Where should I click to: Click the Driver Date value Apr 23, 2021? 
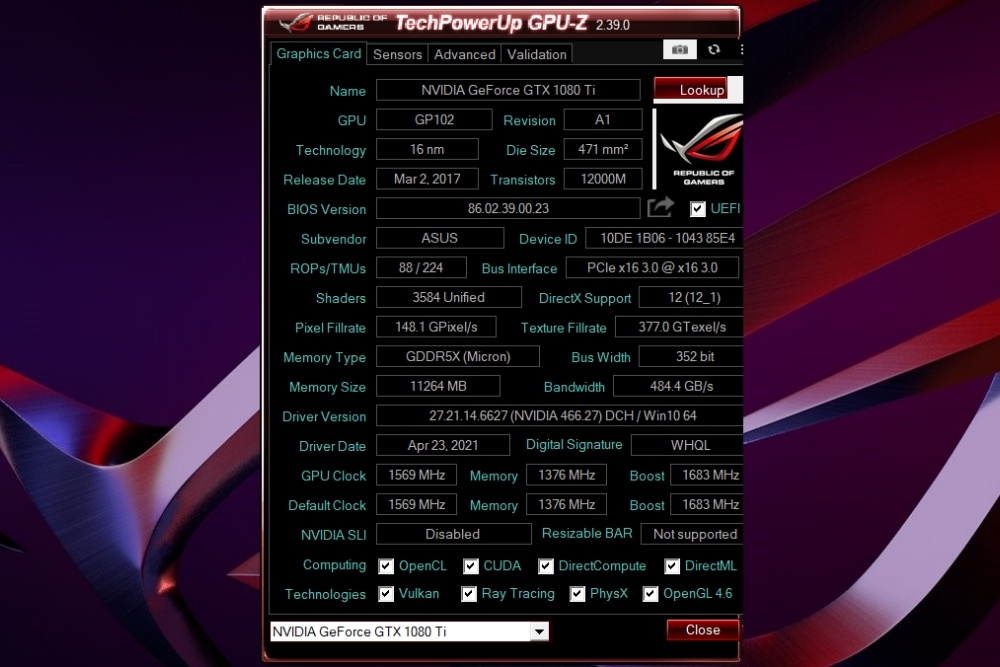coord(443,445)
